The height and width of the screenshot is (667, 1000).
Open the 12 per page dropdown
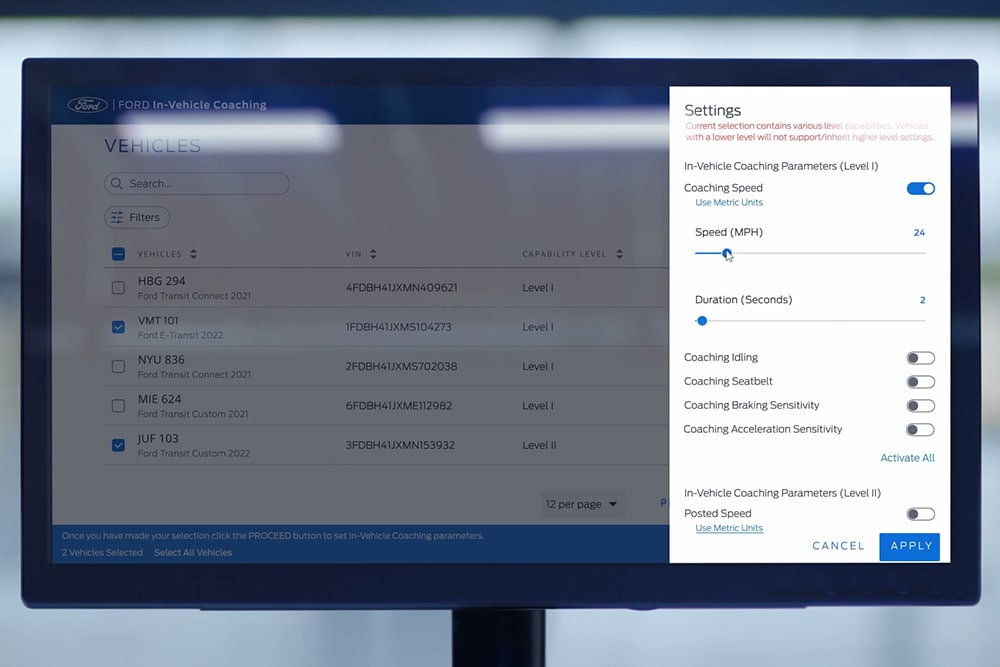[582, 504]
